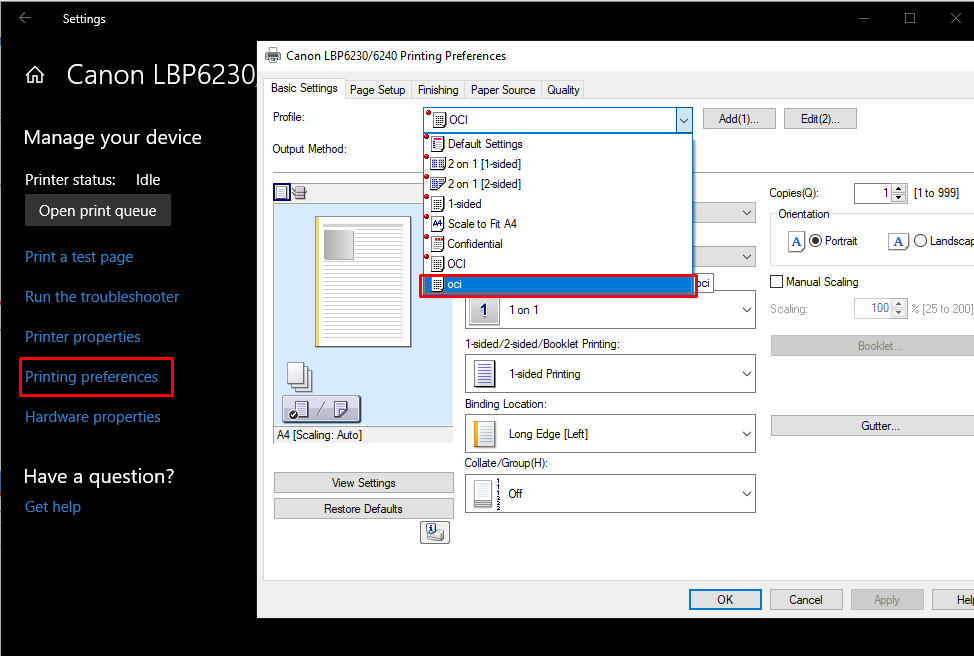Switch to Finishing tab
974x656 pixels.
click(x=438, y=90)
